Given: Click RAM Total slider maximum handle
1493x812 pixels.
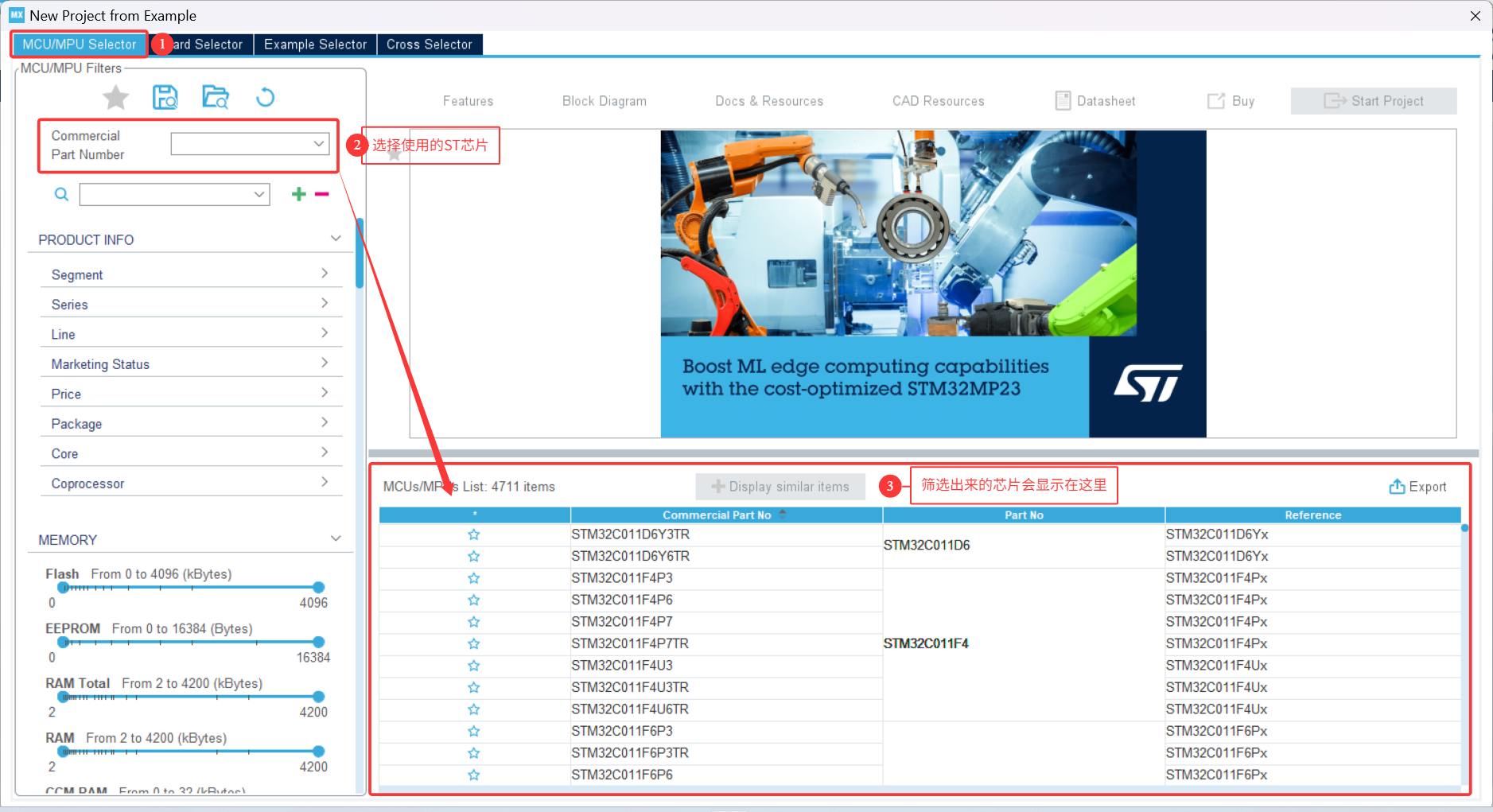Looking at the screenshot, I should (x=318, y=697).
